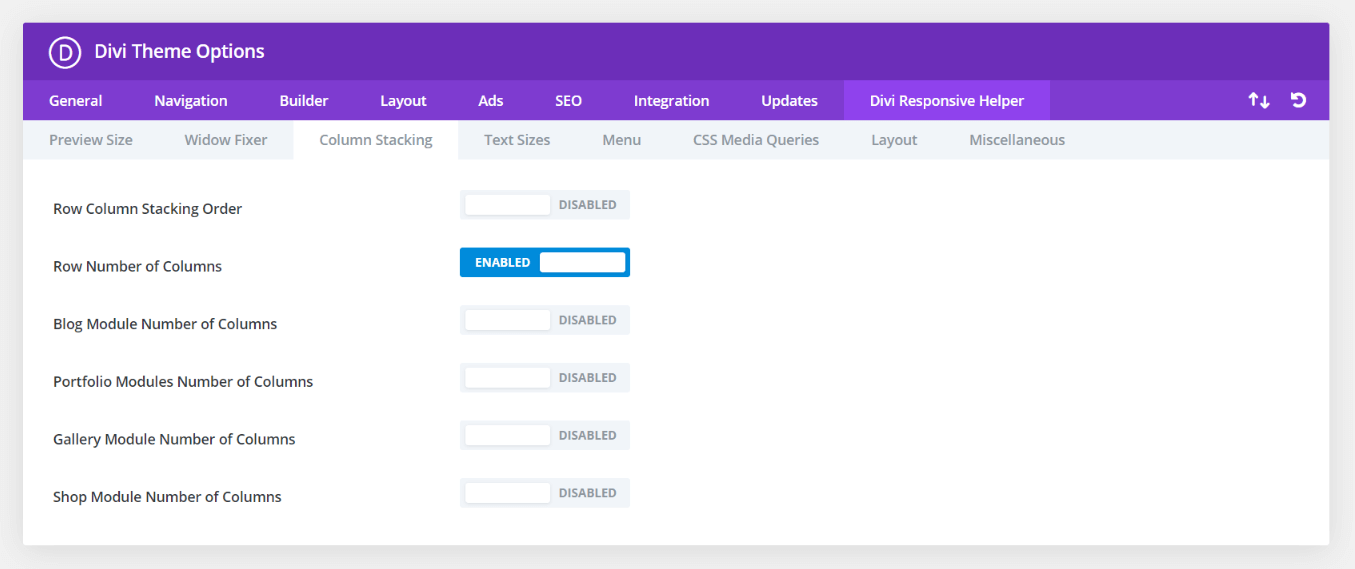Image resolution: width=1355 pixels, height=569 pixels.
Task: Toggle Gallery Module Number of Columns
Action: click(545, 435)
